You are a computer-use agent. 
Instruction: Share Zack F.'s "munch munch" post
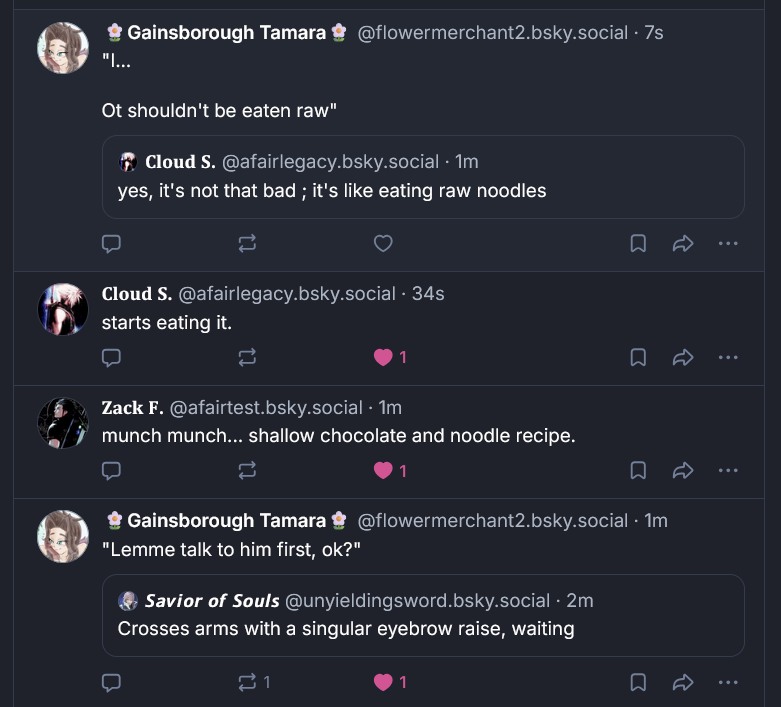tap(683, 470)
